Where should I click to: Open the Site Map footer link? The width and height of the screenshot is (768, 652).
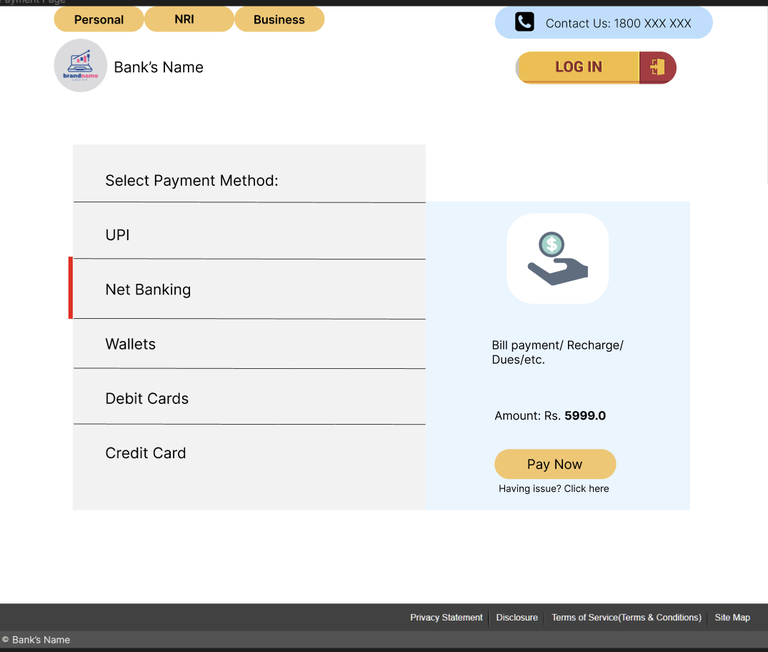(732, 617)
